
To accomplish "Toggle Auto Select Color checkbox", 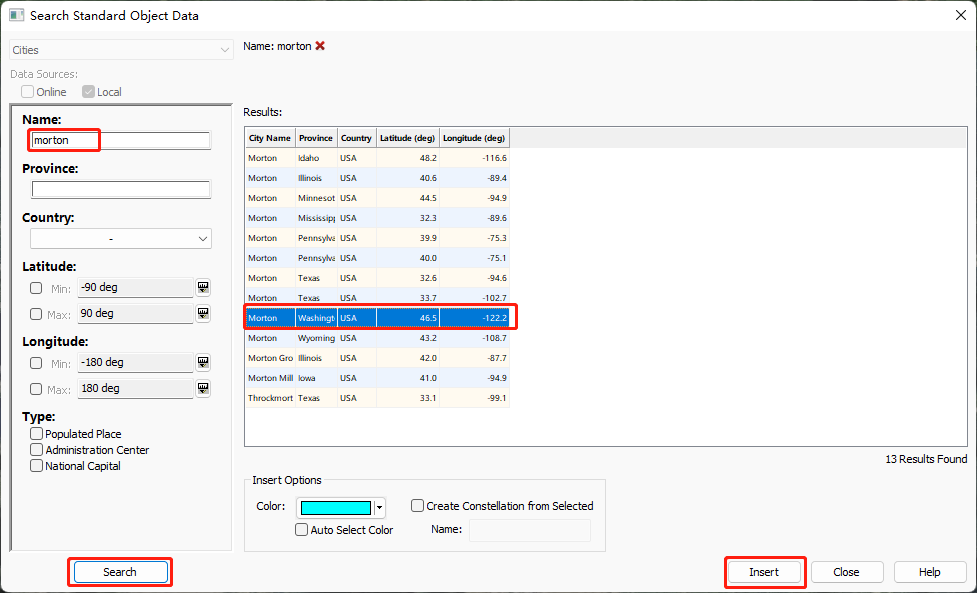I will coord(302,530).
